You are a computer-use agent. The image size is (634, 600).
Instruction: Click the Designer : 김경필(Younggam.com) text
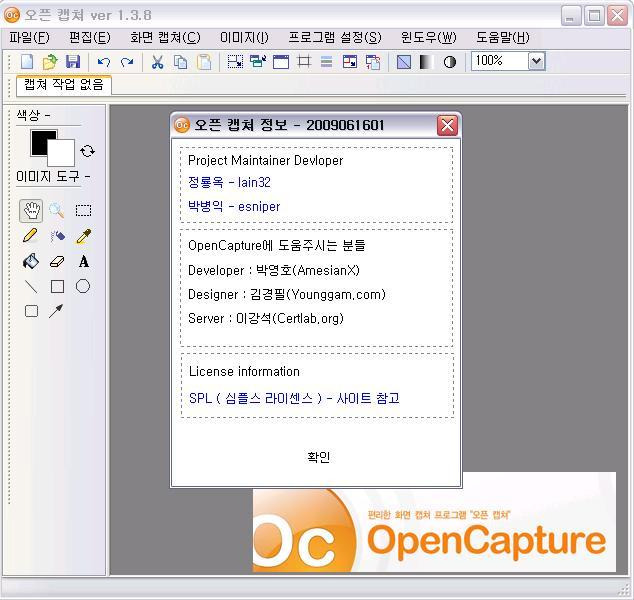pos(287,294)
